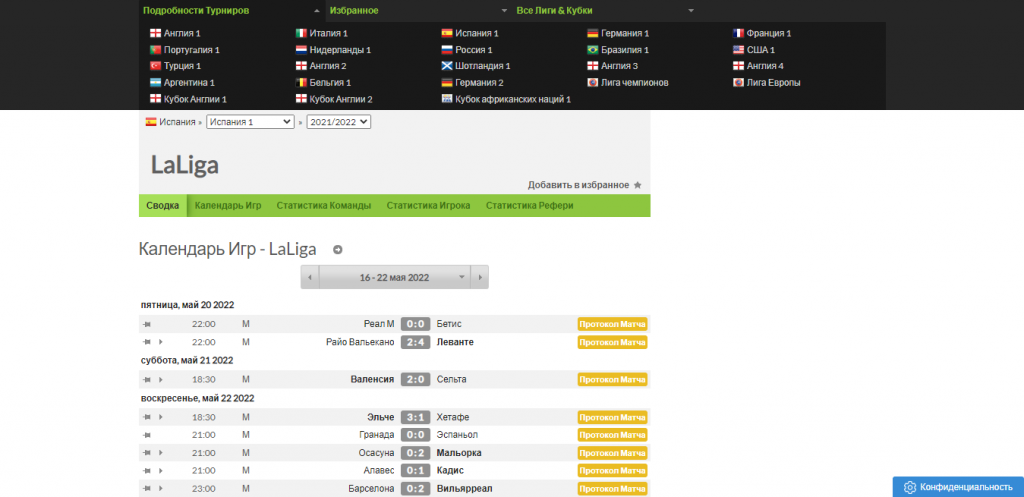Click the pin icon on Реал М row

pos(147,323)
